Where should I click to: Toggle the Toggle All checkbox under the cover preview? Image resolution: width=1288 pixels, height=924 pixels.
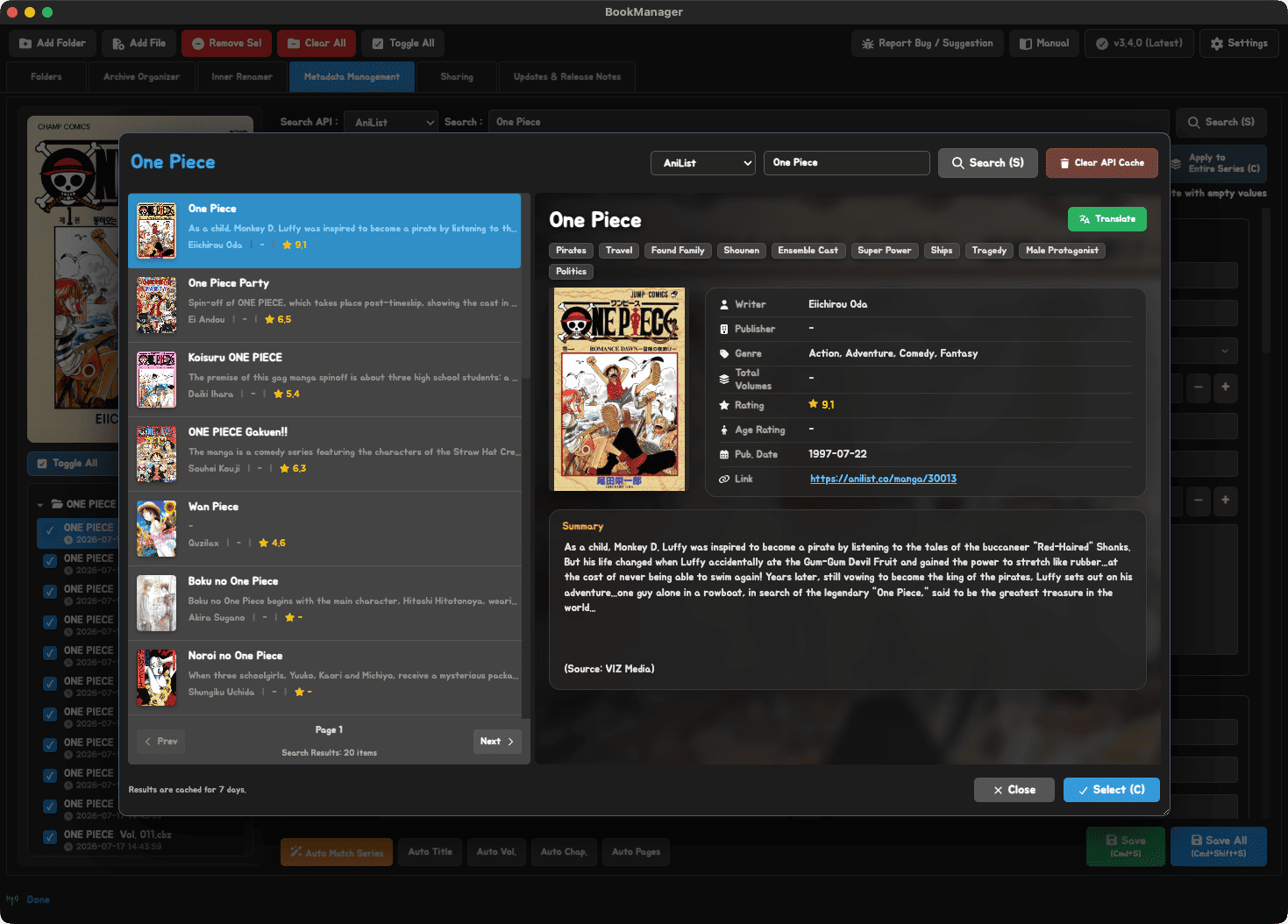coord(42,464)
